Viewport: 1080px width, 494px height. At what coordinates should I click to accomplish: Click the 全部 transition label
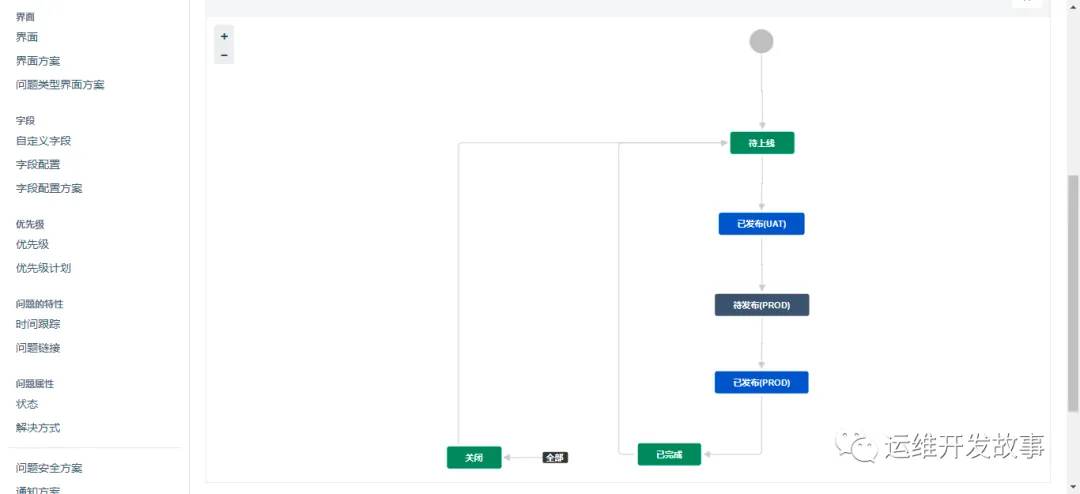tap(555, 457)
